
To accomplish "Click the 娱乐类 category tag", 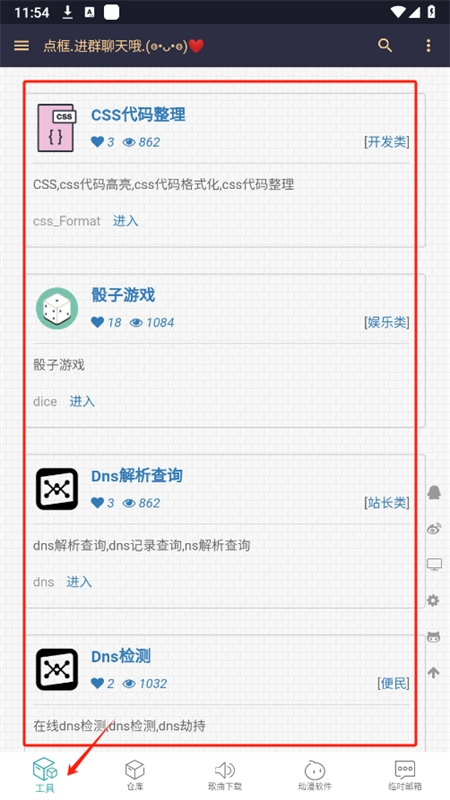I will pos(387,322).
